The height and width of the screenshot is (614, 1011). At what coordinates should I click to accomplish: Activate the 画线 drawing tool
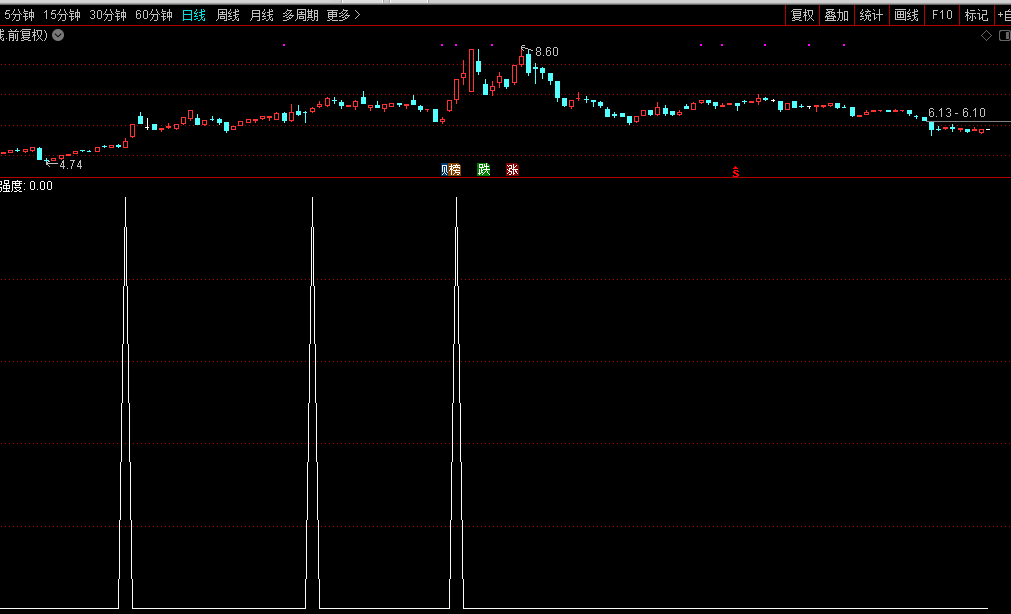906,15
